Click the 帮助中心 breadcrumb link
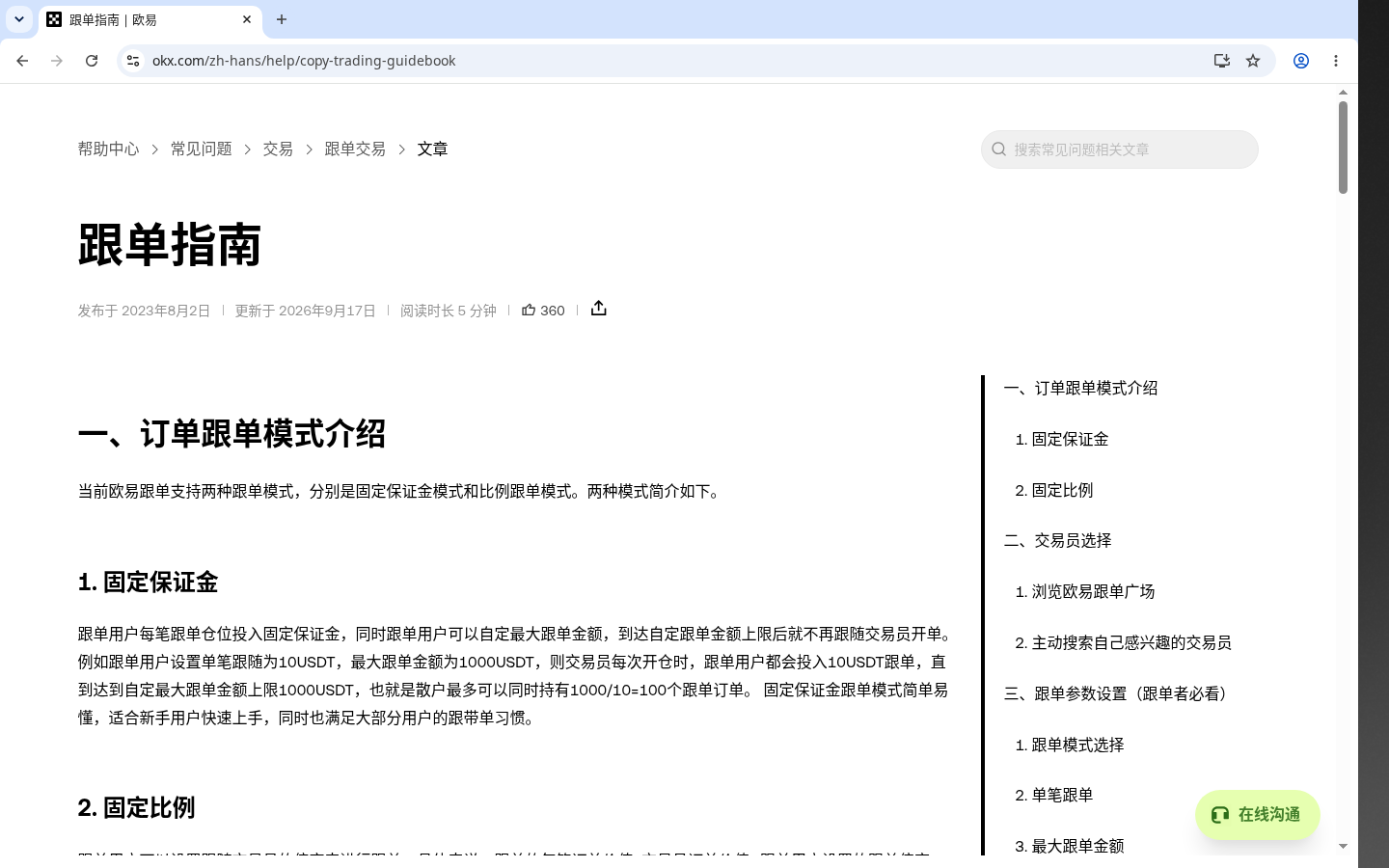The height and width of the screenshot is (868, 1389). pyautogui.click(x=108, y=149)
